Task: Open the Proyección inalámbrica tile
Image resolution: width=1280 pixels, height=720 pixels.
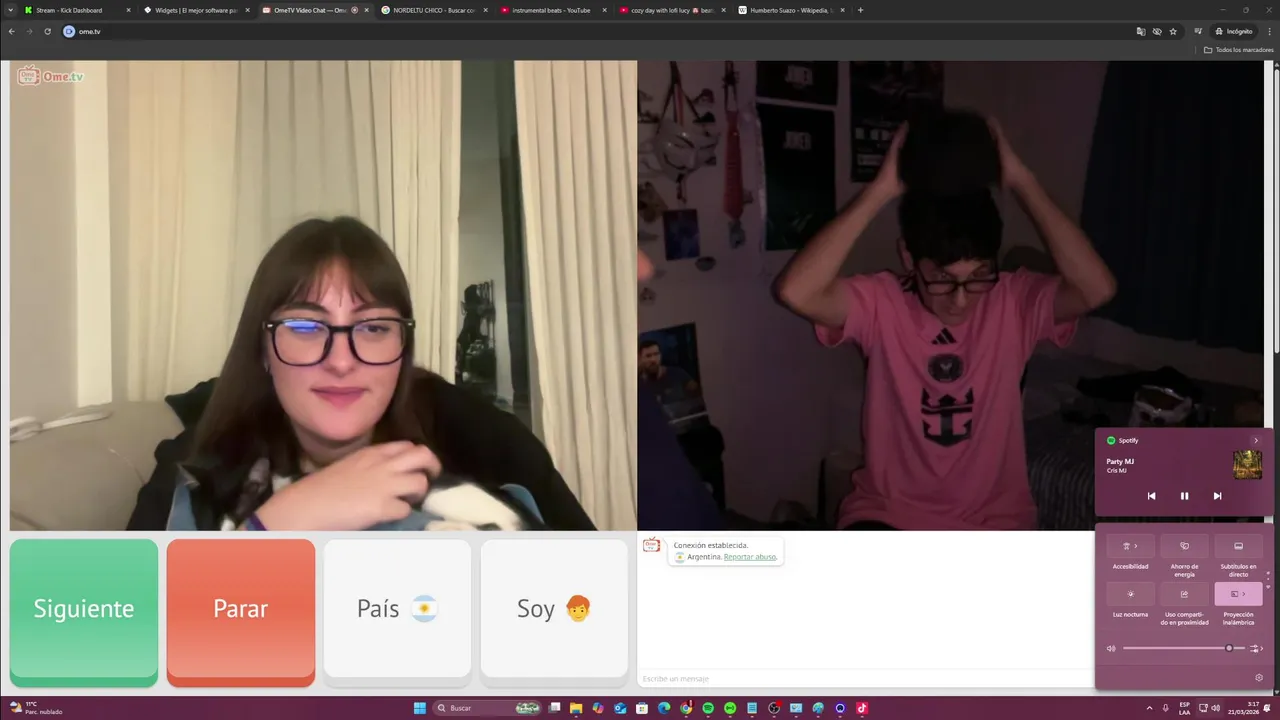Action: [x=1238, y=594]
